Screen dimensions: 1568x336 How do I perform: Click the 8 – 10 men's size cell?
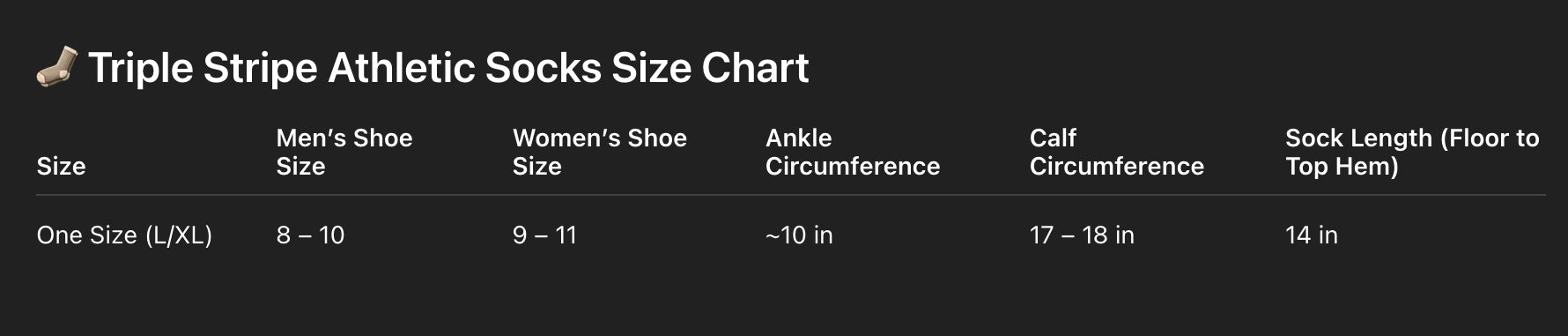[310, 235]
